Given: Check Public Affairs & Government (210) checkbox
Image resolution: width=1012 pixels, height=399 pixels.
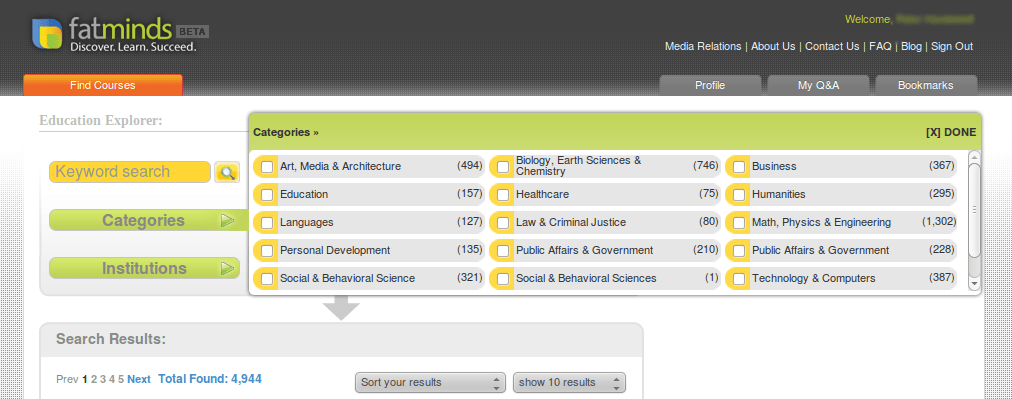Looking at the screenshot, I should click(x=503, y=251).
